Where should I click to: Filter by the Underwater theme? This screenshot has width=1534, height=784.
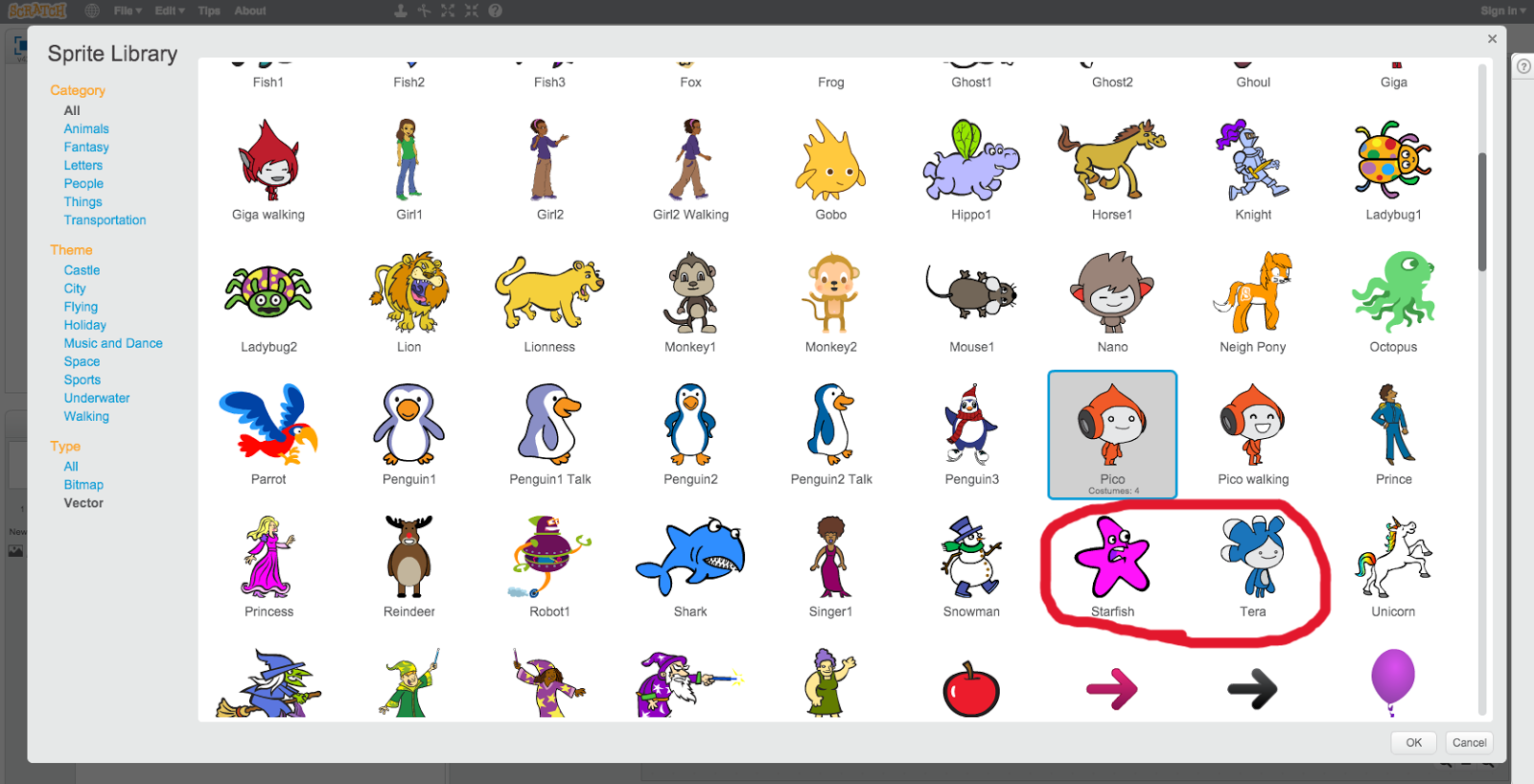[97, 398]
